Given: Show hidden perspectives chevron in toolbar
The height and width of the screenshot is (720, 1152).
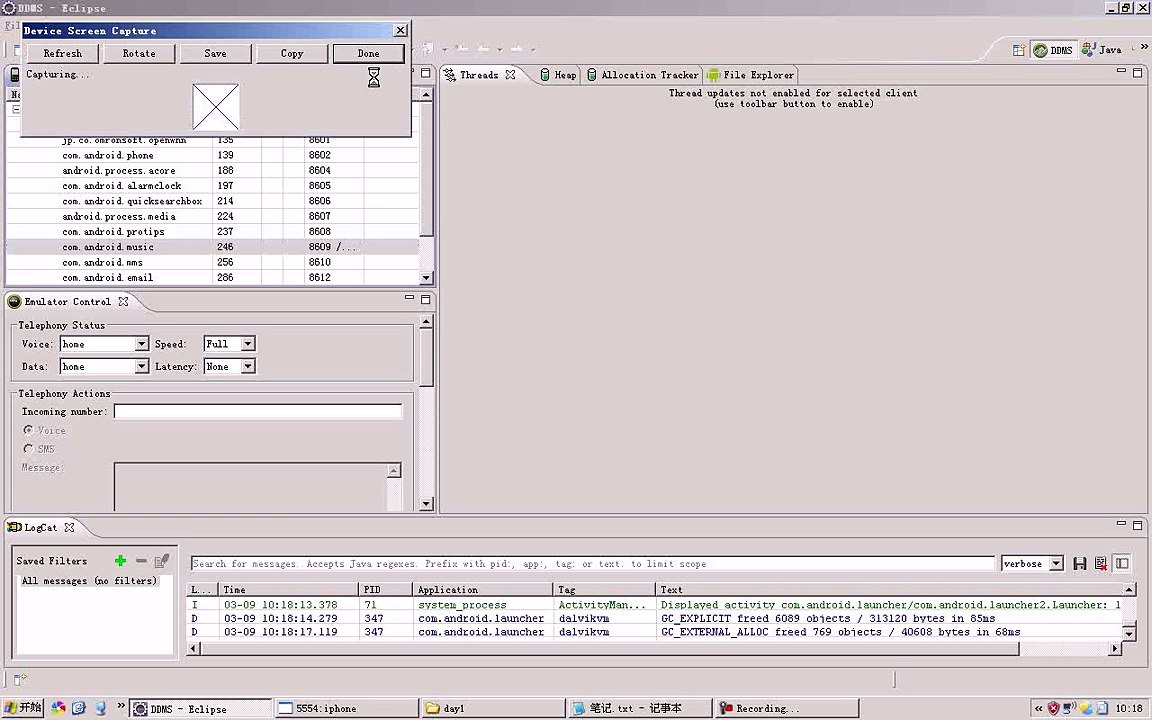Looking at the screenshot, I should (1143, 47).
